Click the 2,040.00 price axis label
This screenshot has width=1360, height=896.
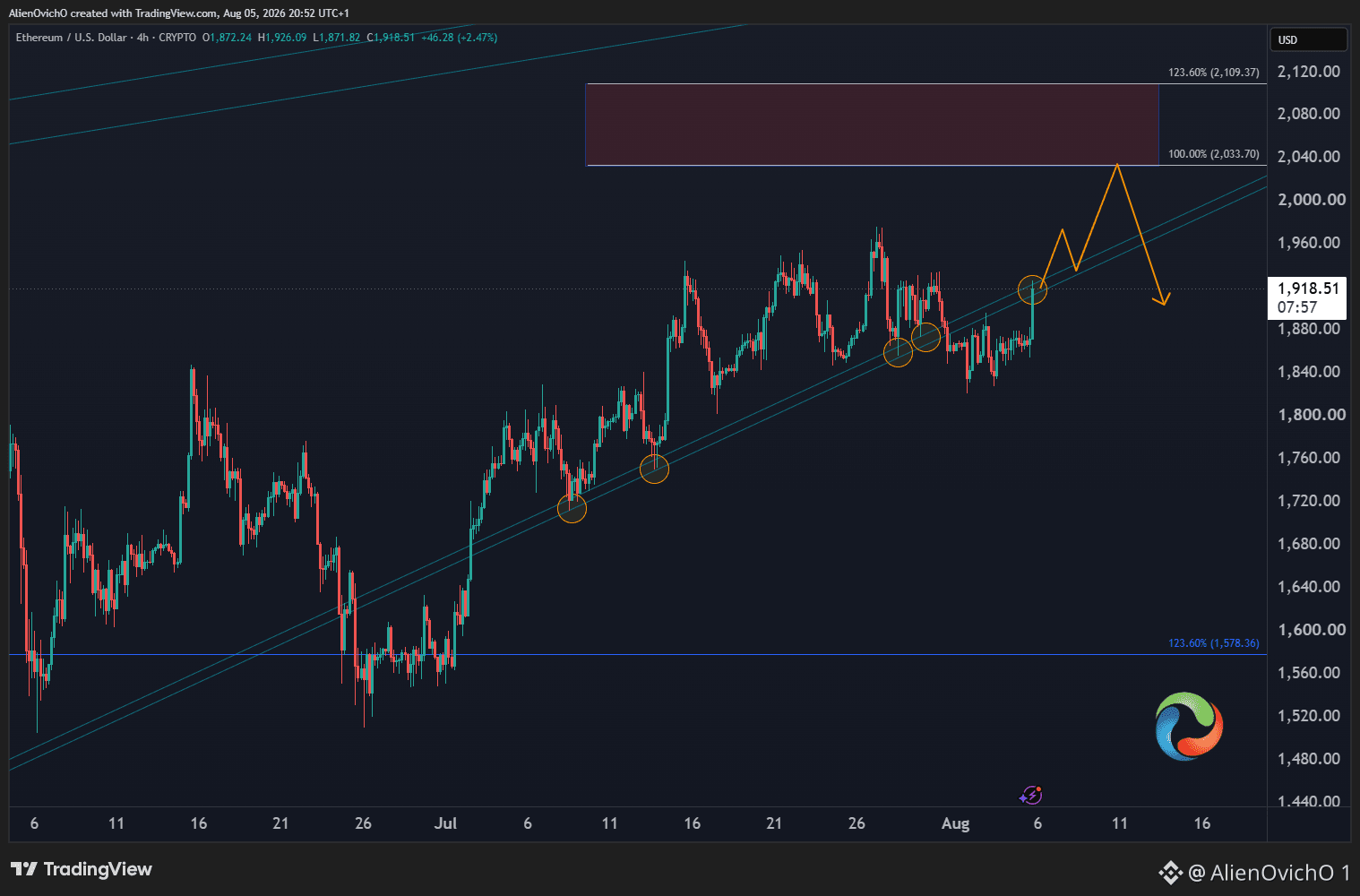point(1309,157)
